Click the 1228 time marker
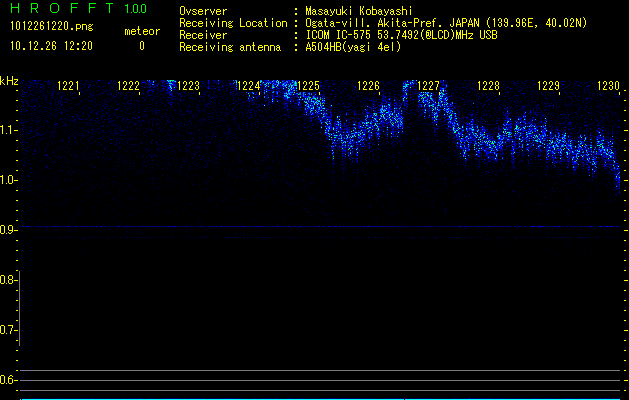629x400 pixels. click(x=488, y=86)
